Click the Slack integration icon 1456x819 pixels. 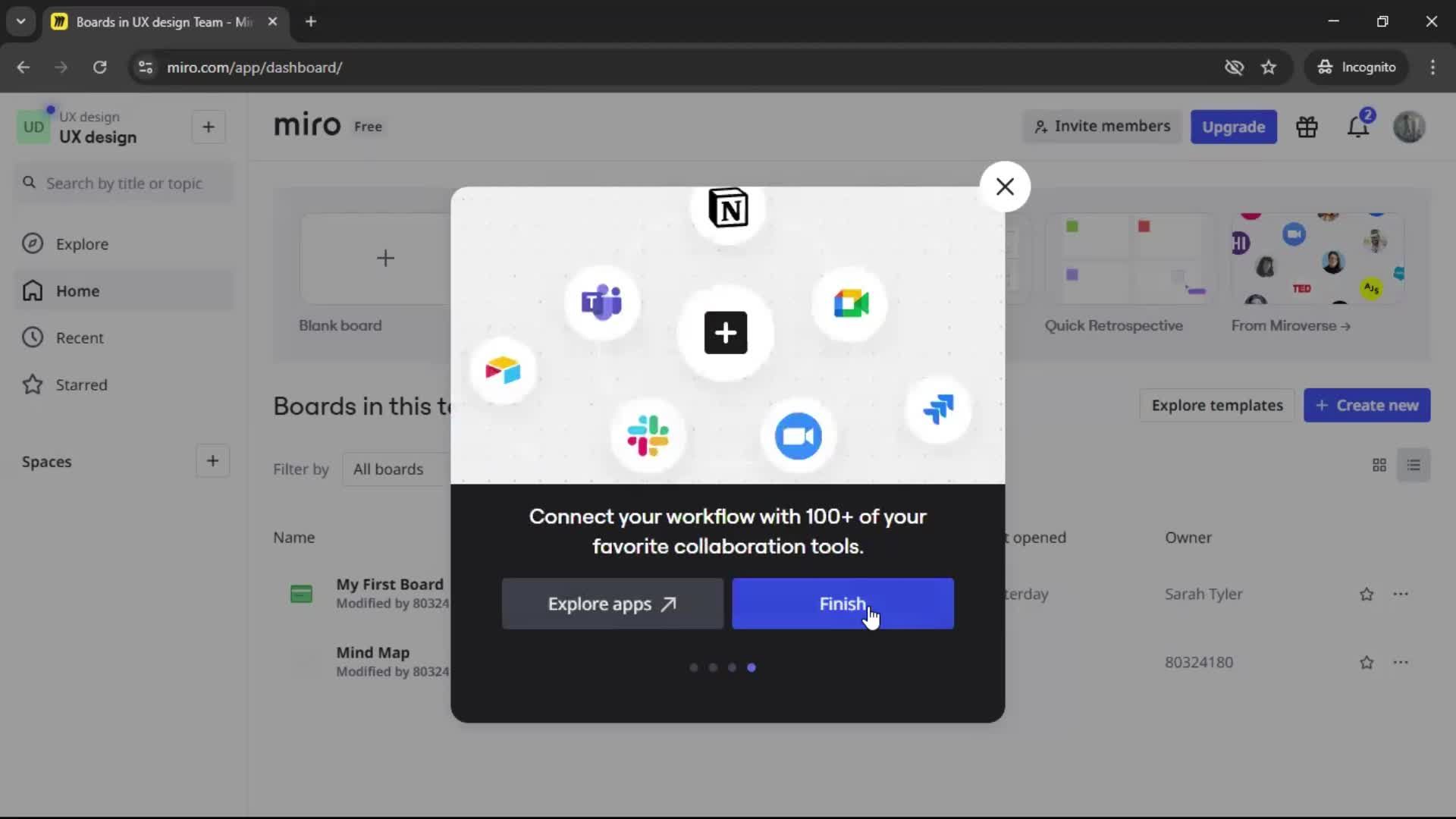coord(648,436)
